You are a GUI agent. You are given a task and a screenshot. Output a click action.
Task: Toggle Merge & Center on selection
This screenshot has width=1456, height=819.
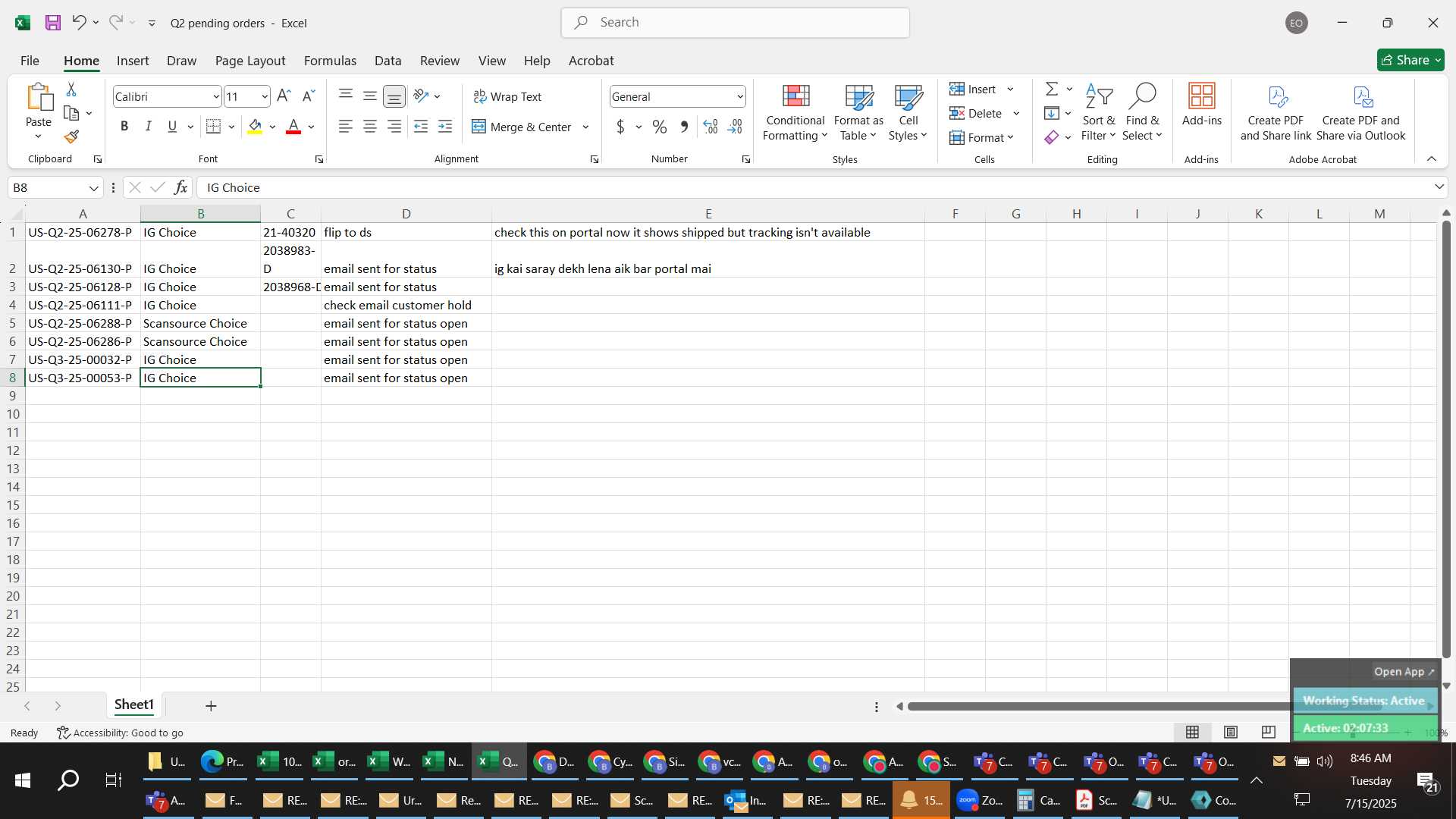[522, 127]
